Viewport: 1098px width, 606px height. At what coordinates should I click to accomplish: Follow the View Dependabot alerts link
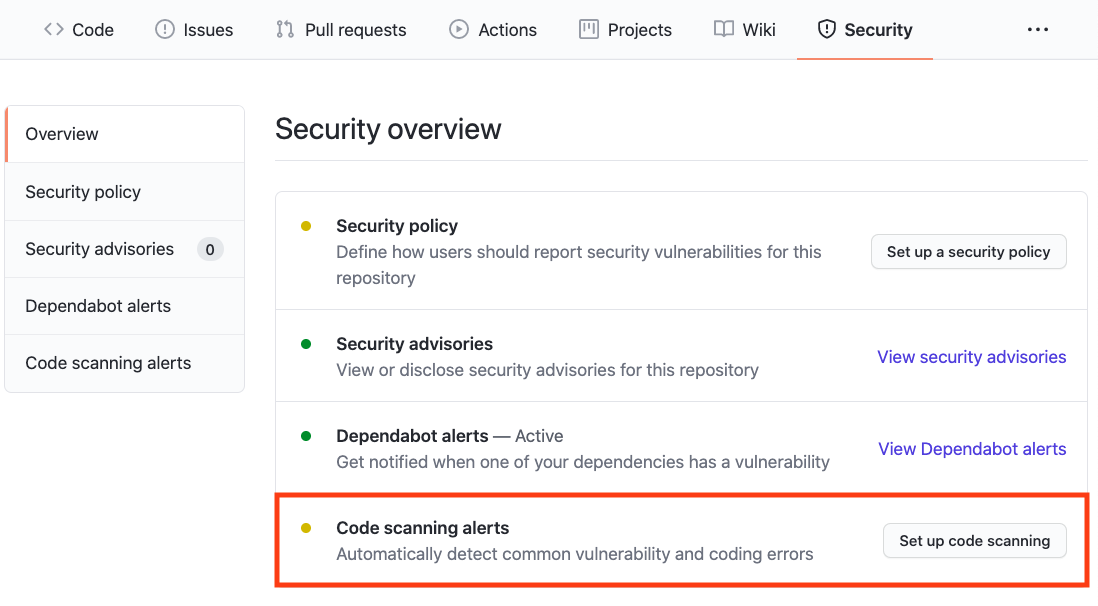click(973, 449)
